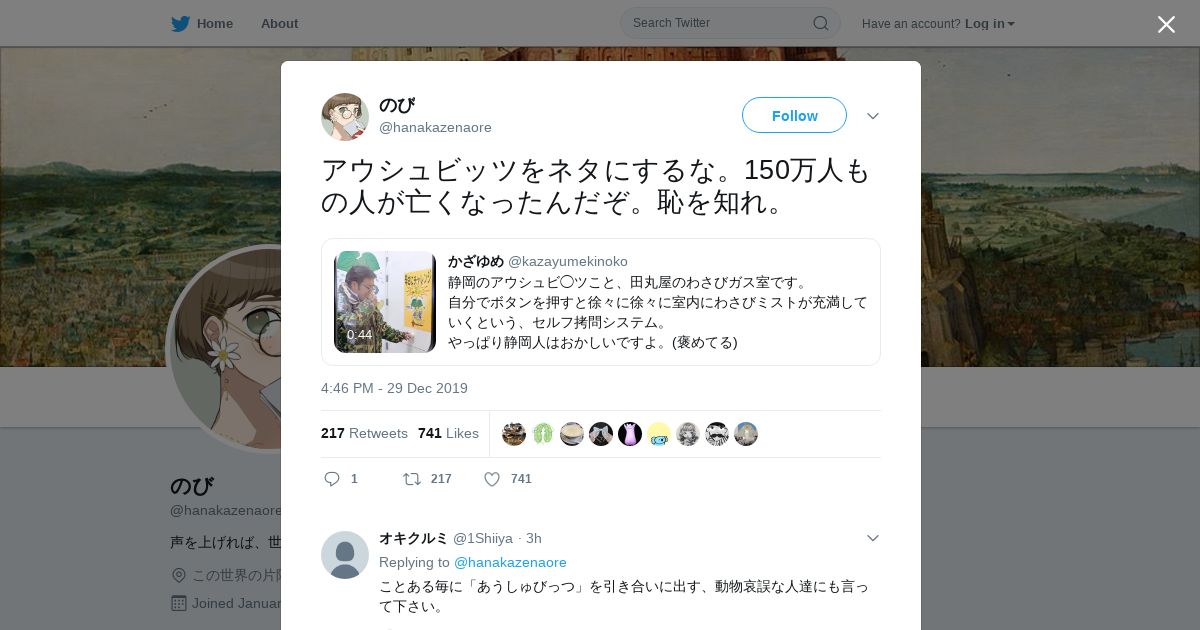Click the オキクルミ default gray avatar

pyautogui.click(x=345, y=555)
